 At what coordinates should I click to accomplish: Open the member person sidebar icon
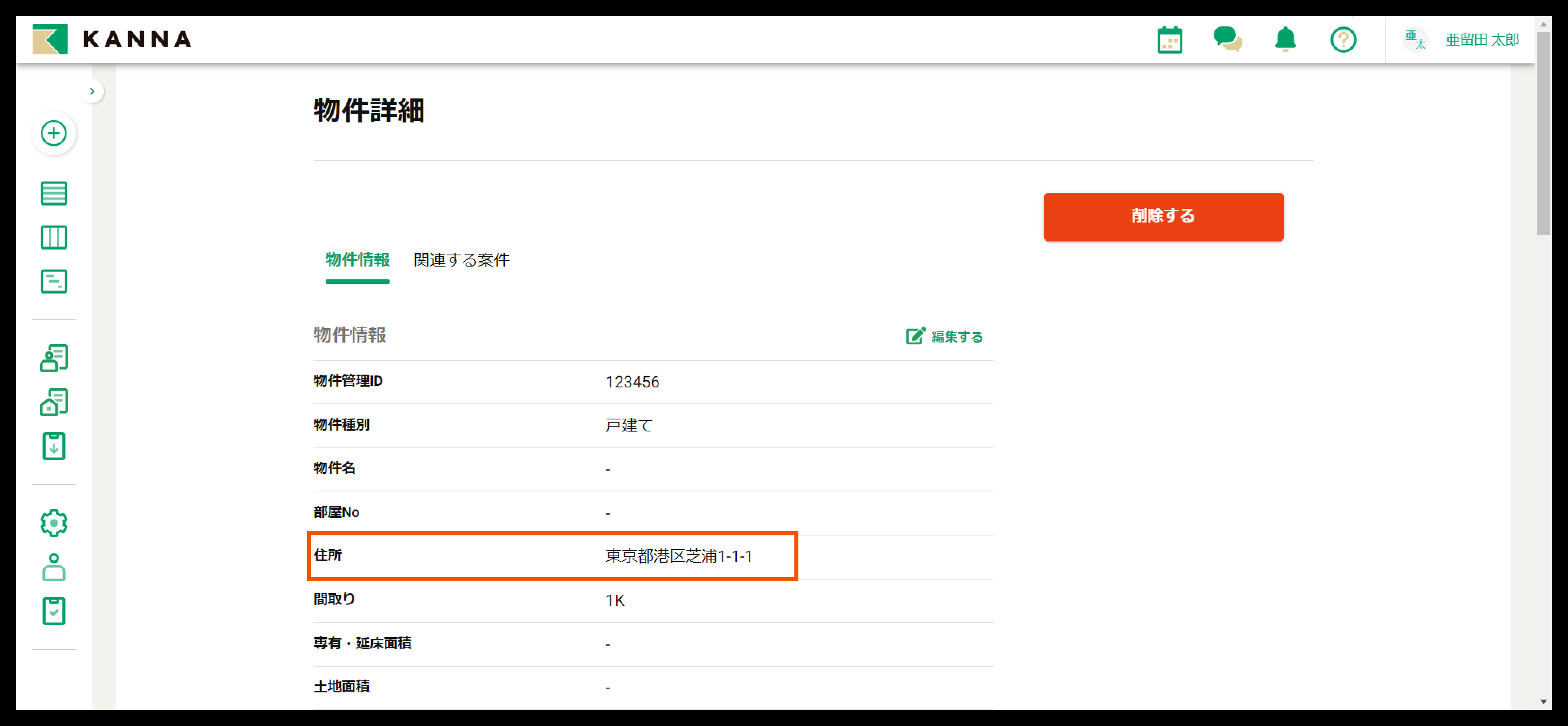54,567
